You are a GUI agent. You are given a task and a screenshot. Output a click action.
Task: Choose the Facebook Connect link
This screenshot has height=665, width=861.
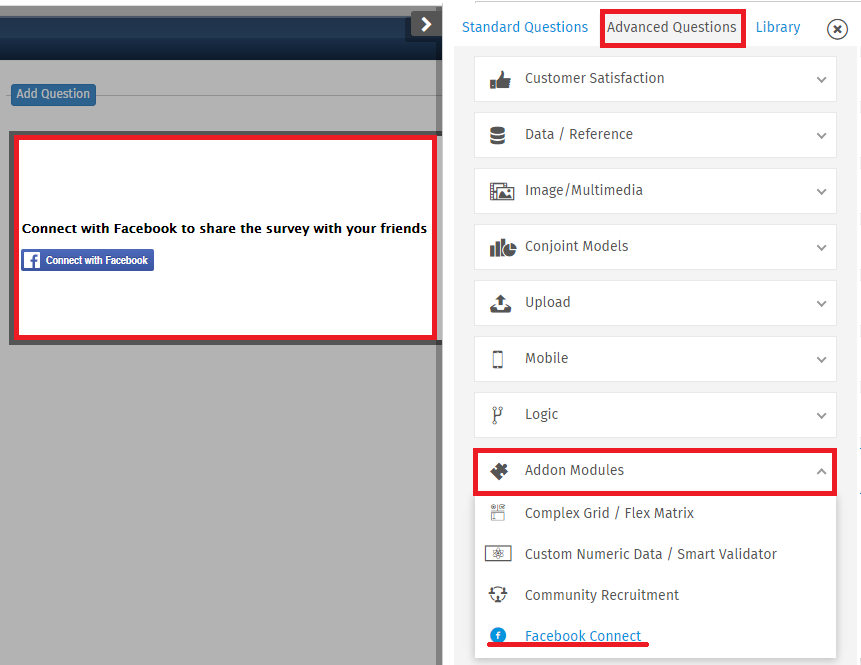click(x=583, y=636)
